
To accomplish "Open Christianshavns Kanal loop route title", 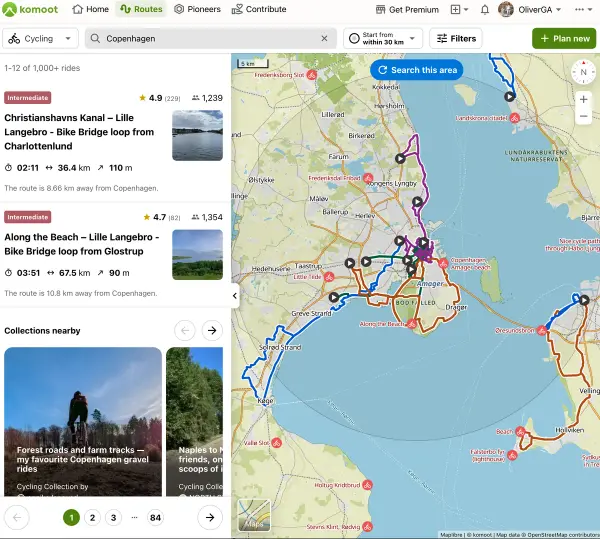I will [x=79, y=132].
